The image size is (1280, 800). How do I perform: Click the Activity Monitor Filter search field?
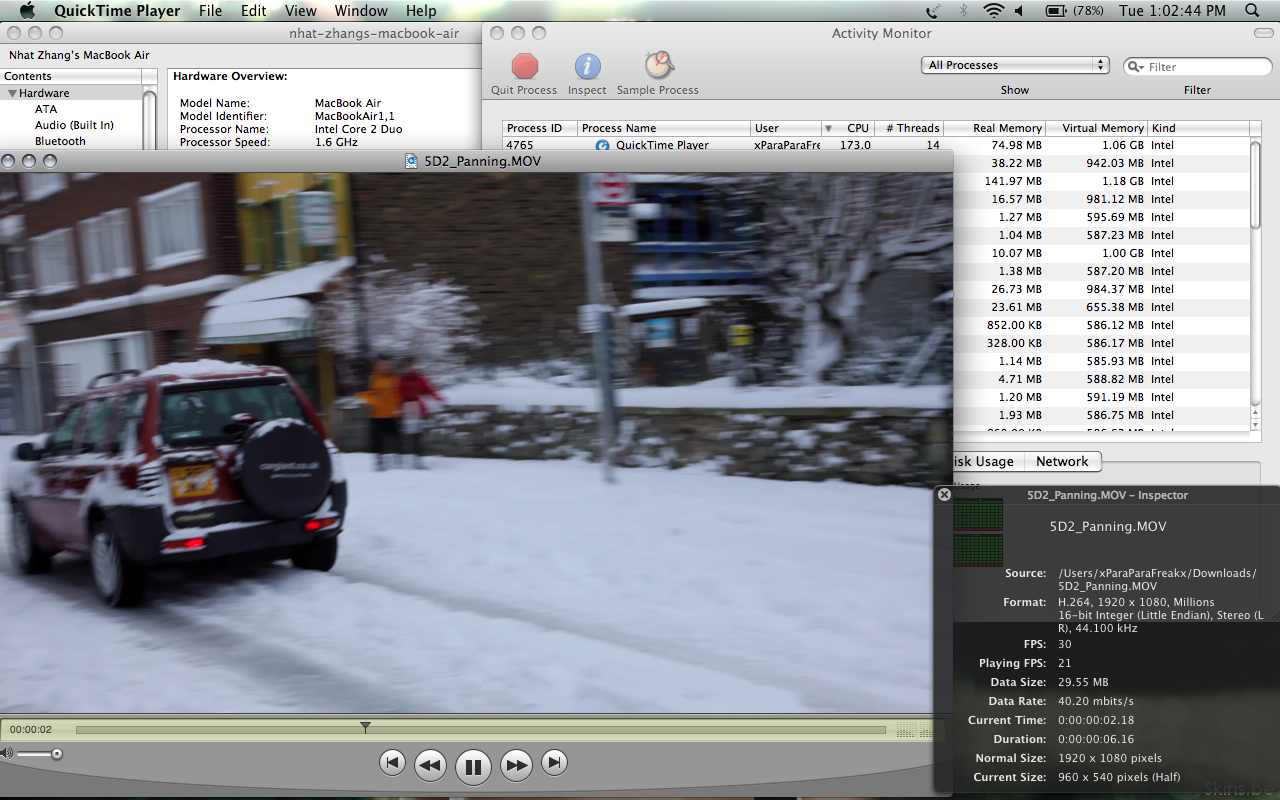coord(1197,67)
